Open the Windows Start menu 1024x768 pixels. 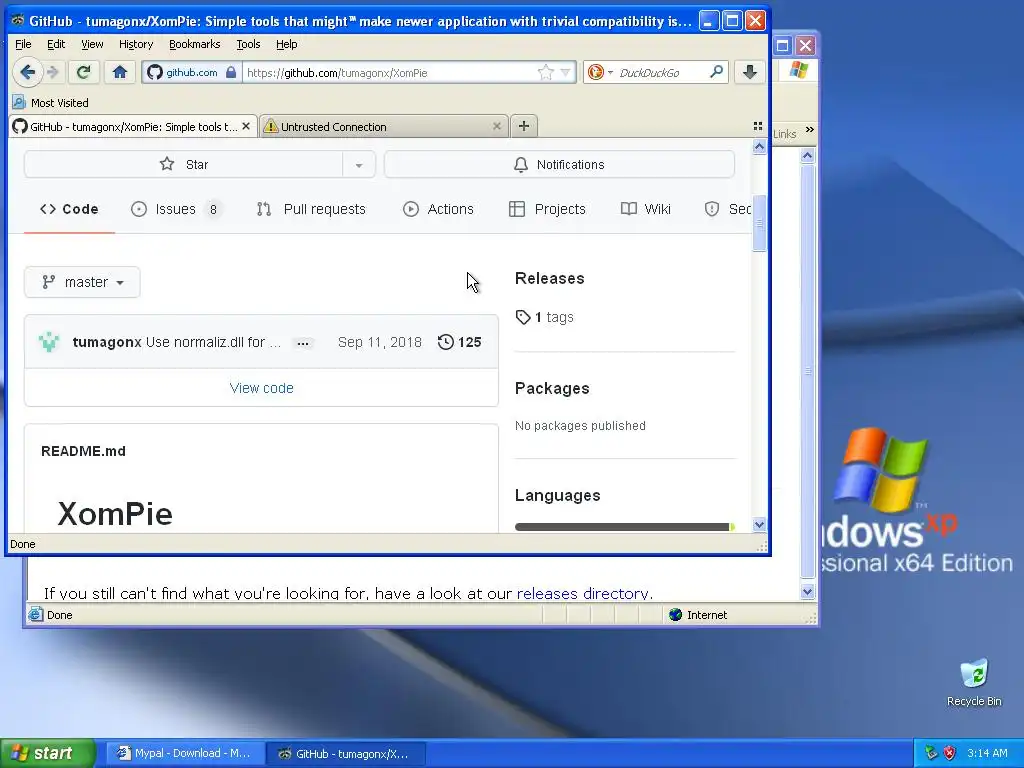(47, 753)
